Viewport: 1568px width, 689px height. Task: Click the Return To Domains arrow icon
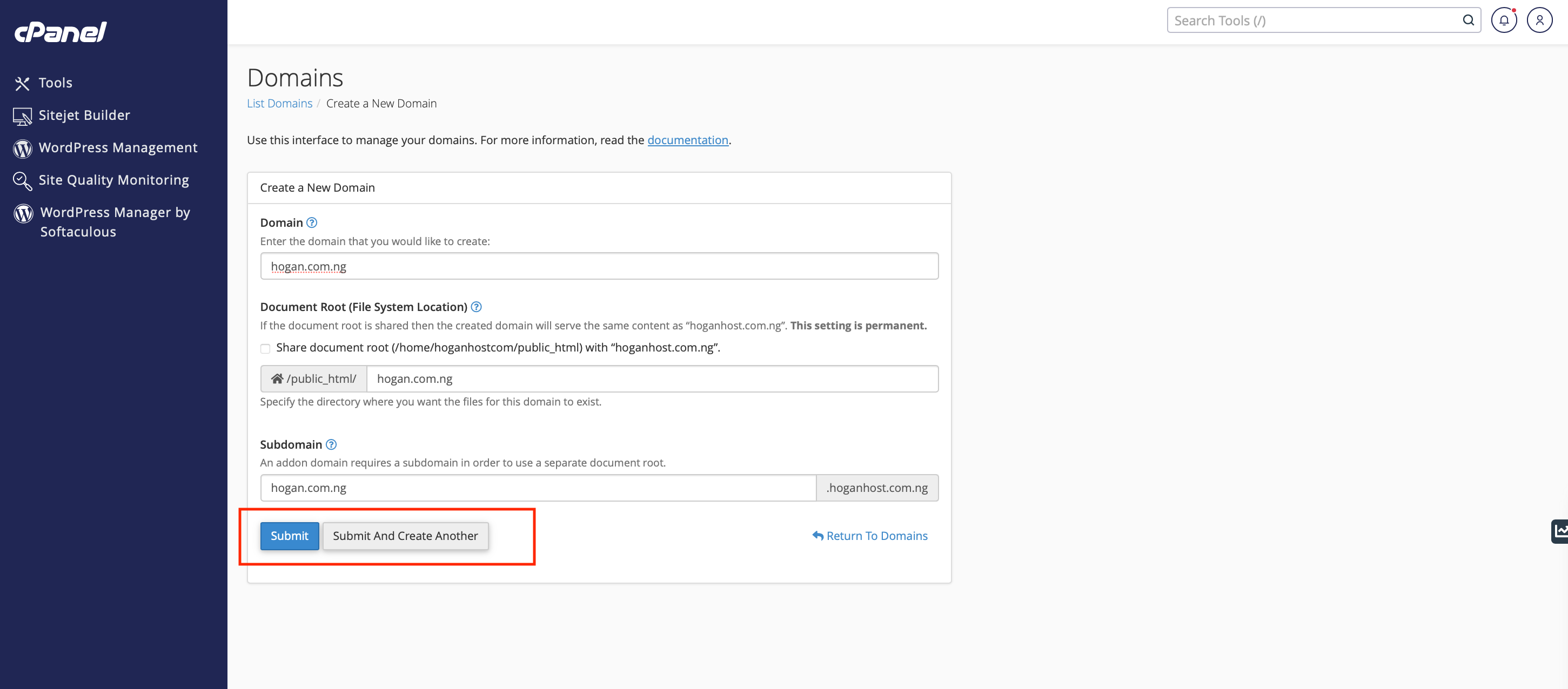[817, 535]
